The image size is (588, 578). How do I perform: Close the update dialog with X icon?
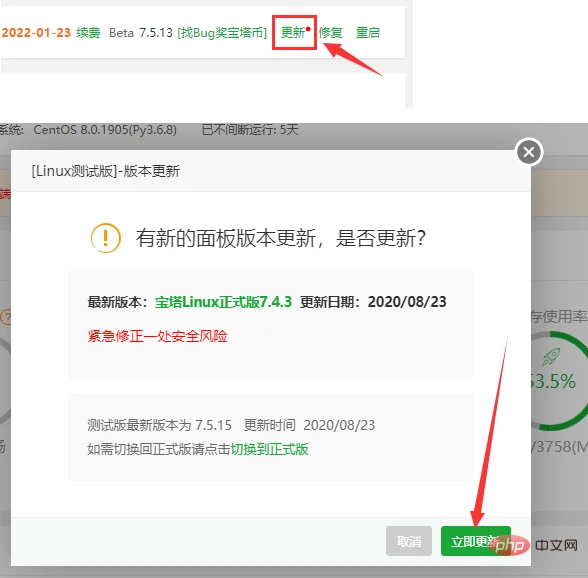pos(529,152)
